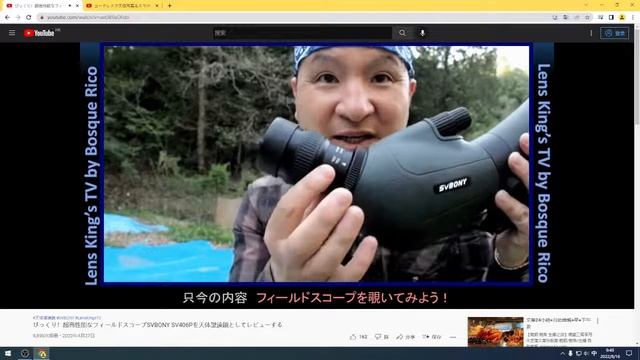Show hidden system tray icons chevron
Viewport: 640px width, 360px height.
[x=562, y=353]
